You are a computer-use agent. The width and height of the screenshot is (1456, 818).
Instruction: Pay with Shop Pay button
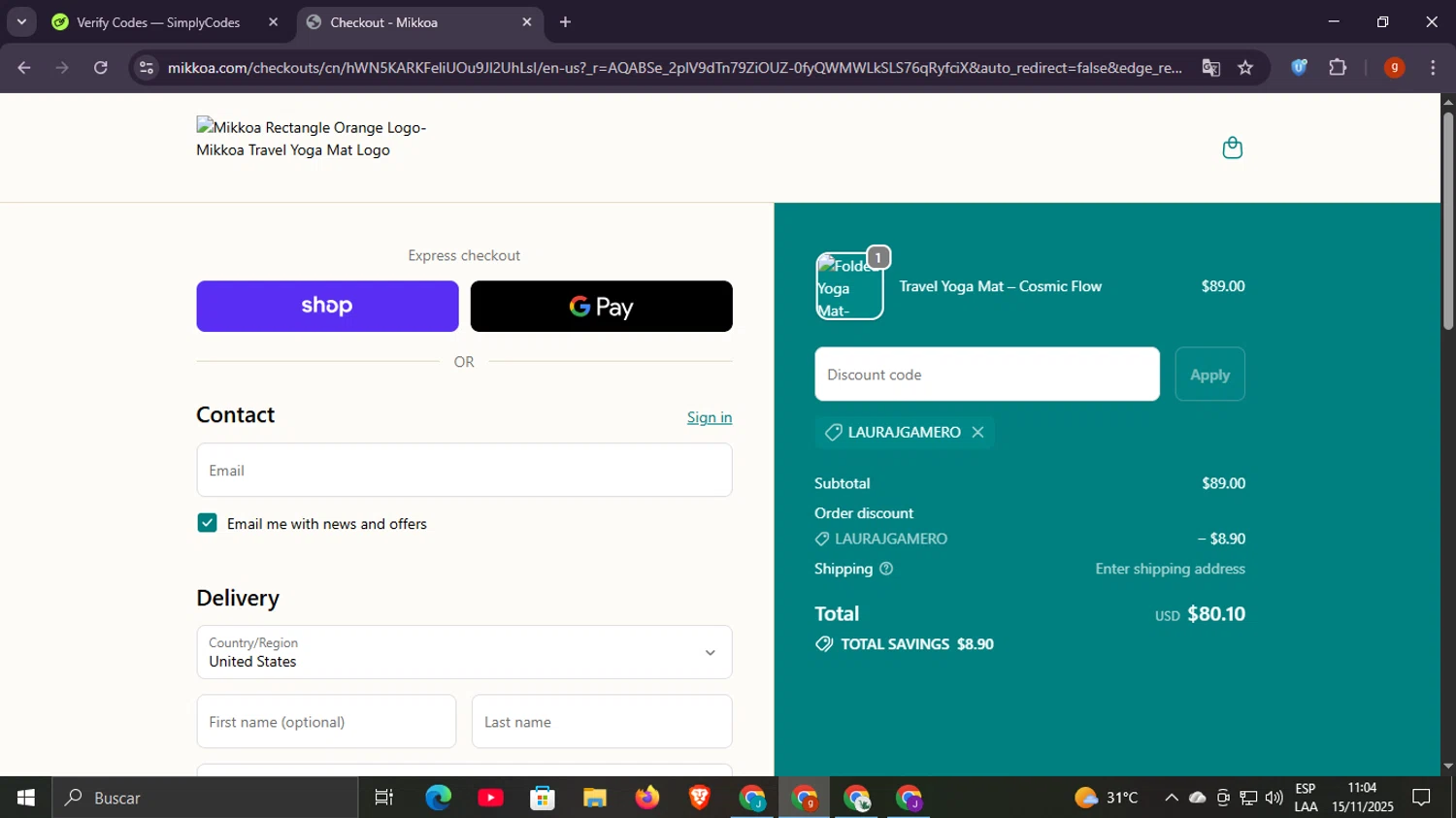pyautogui.click(x=327, y=307)
